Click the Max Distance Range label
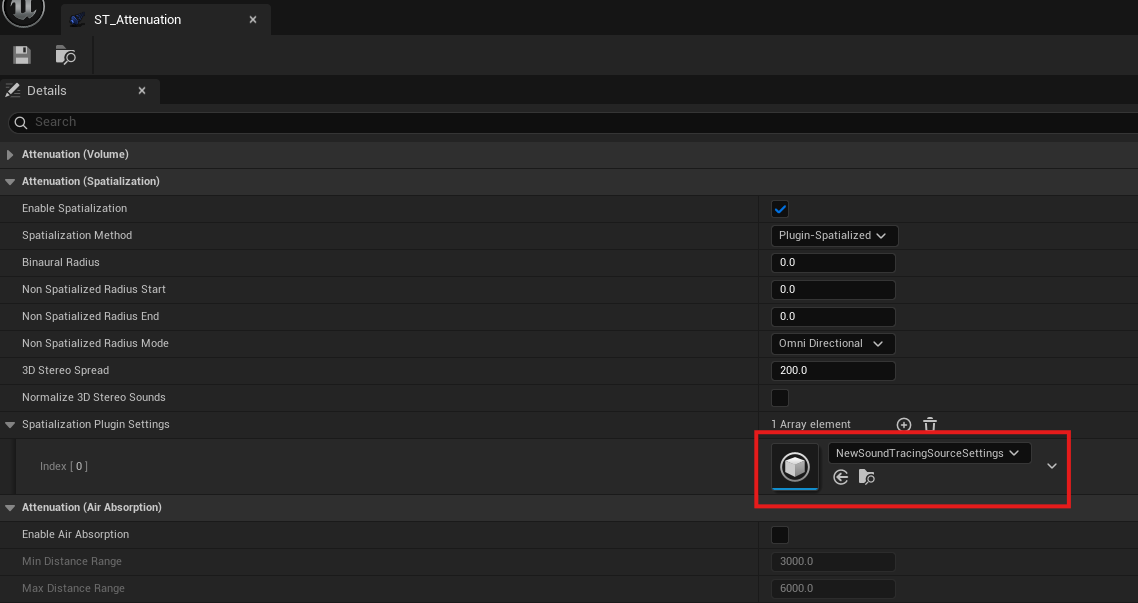The image size is (1138, 603). [73, 588]
